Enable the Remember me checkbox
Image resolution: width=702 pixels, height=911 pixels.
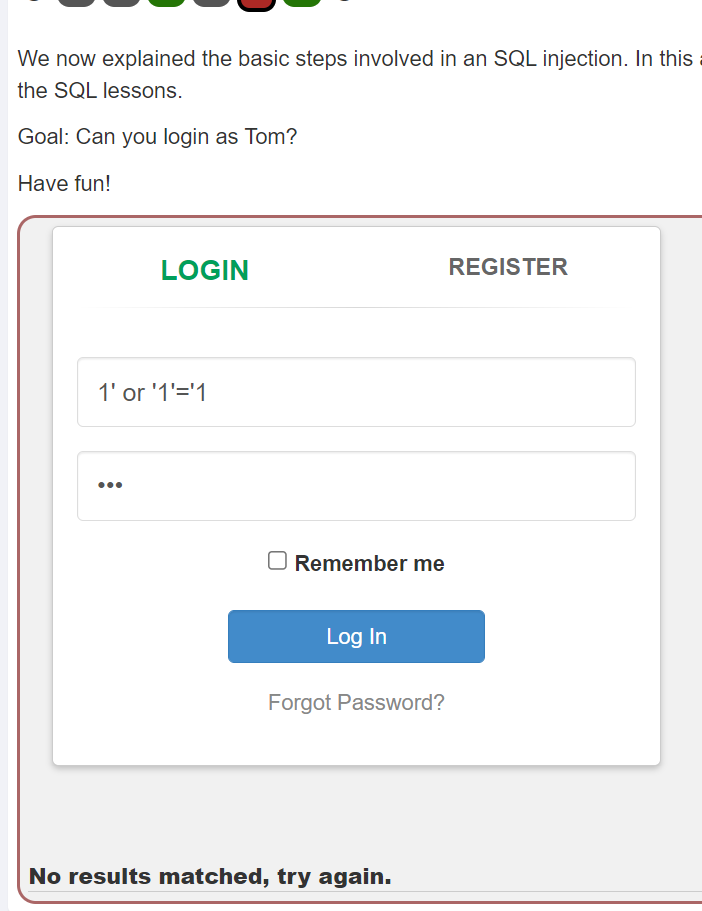[277, 561]
